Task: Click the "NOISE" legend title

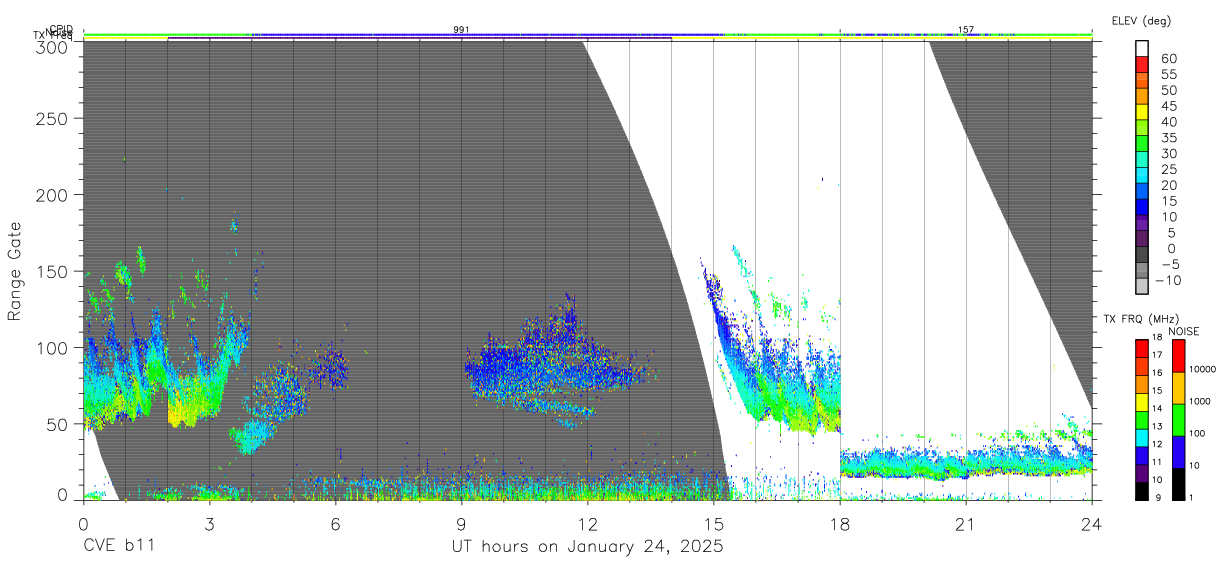Action: [1184, 331]
